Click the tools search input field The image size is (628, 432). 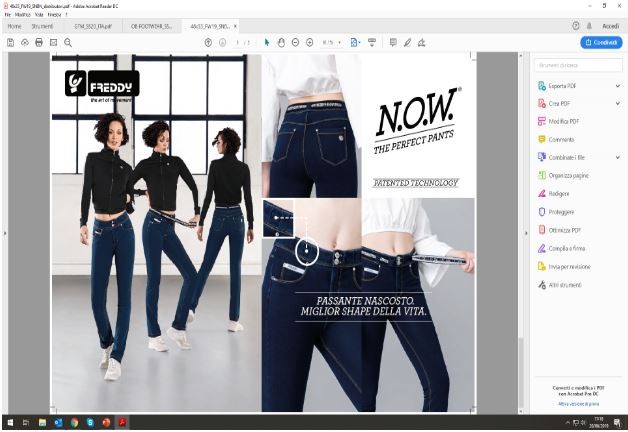(578, 65)
